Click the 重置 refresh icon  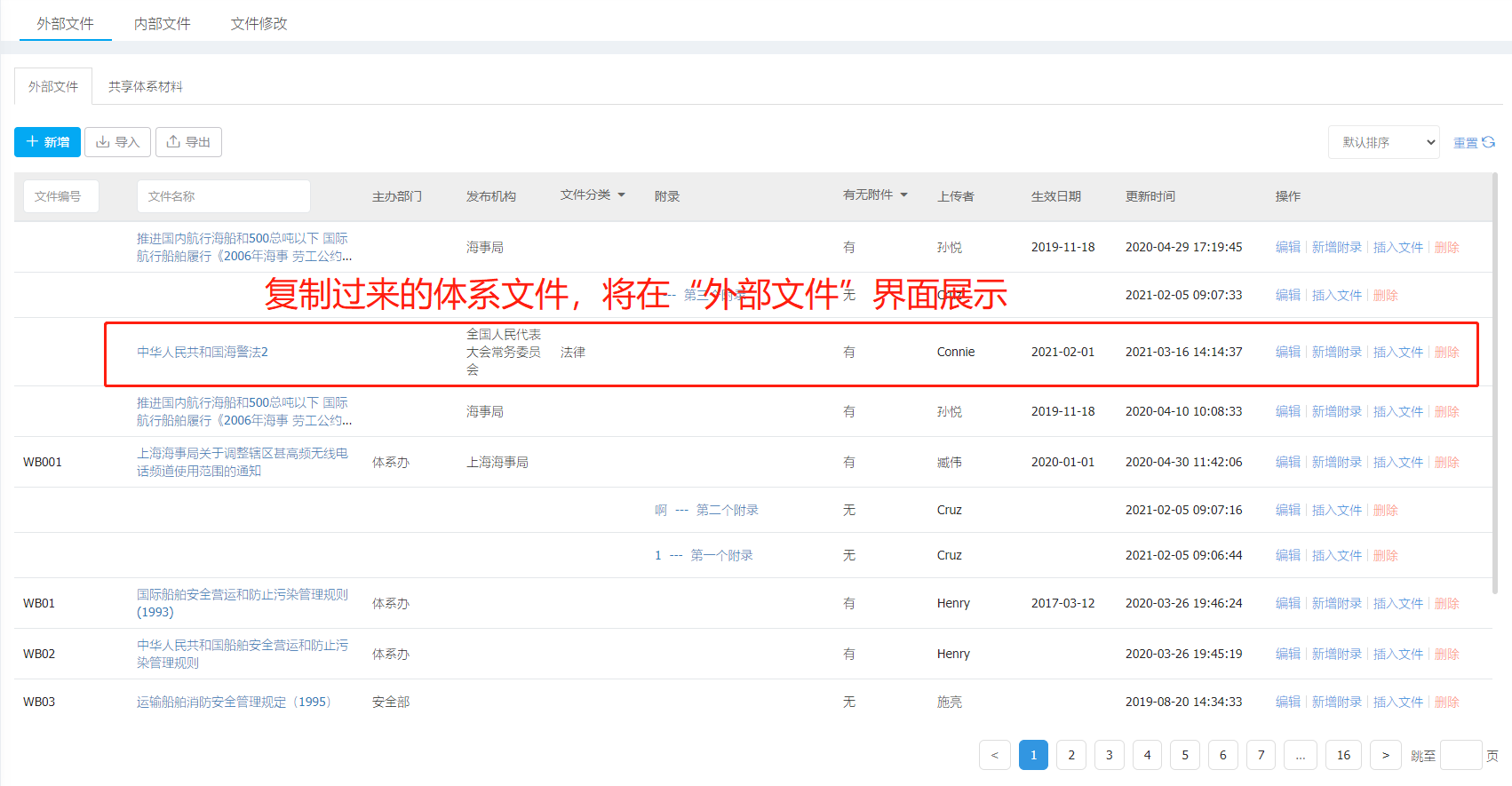1488,142
